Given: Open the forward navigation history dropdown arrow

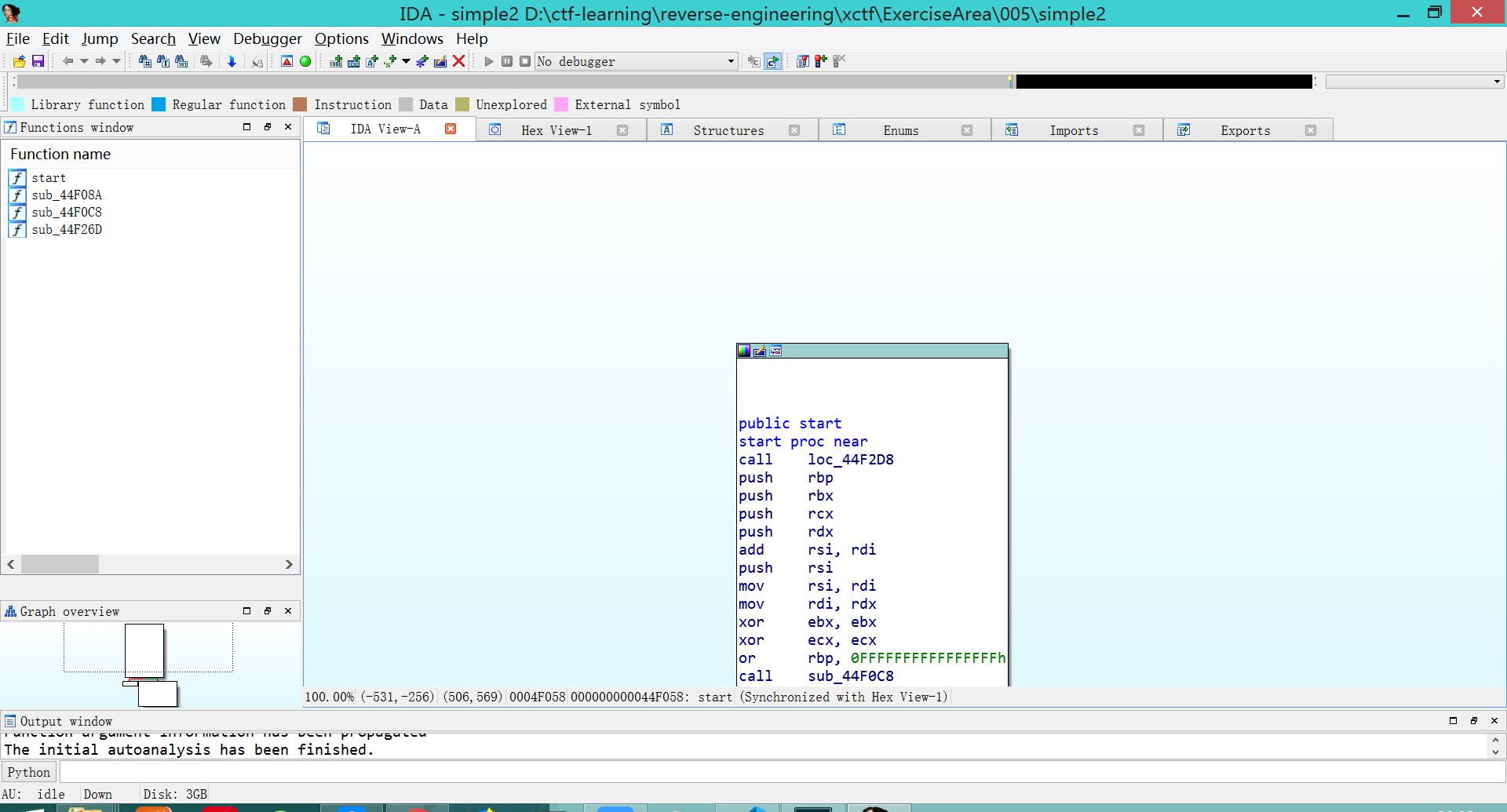Looking at the screenshot, I should (x=115, y=61).
